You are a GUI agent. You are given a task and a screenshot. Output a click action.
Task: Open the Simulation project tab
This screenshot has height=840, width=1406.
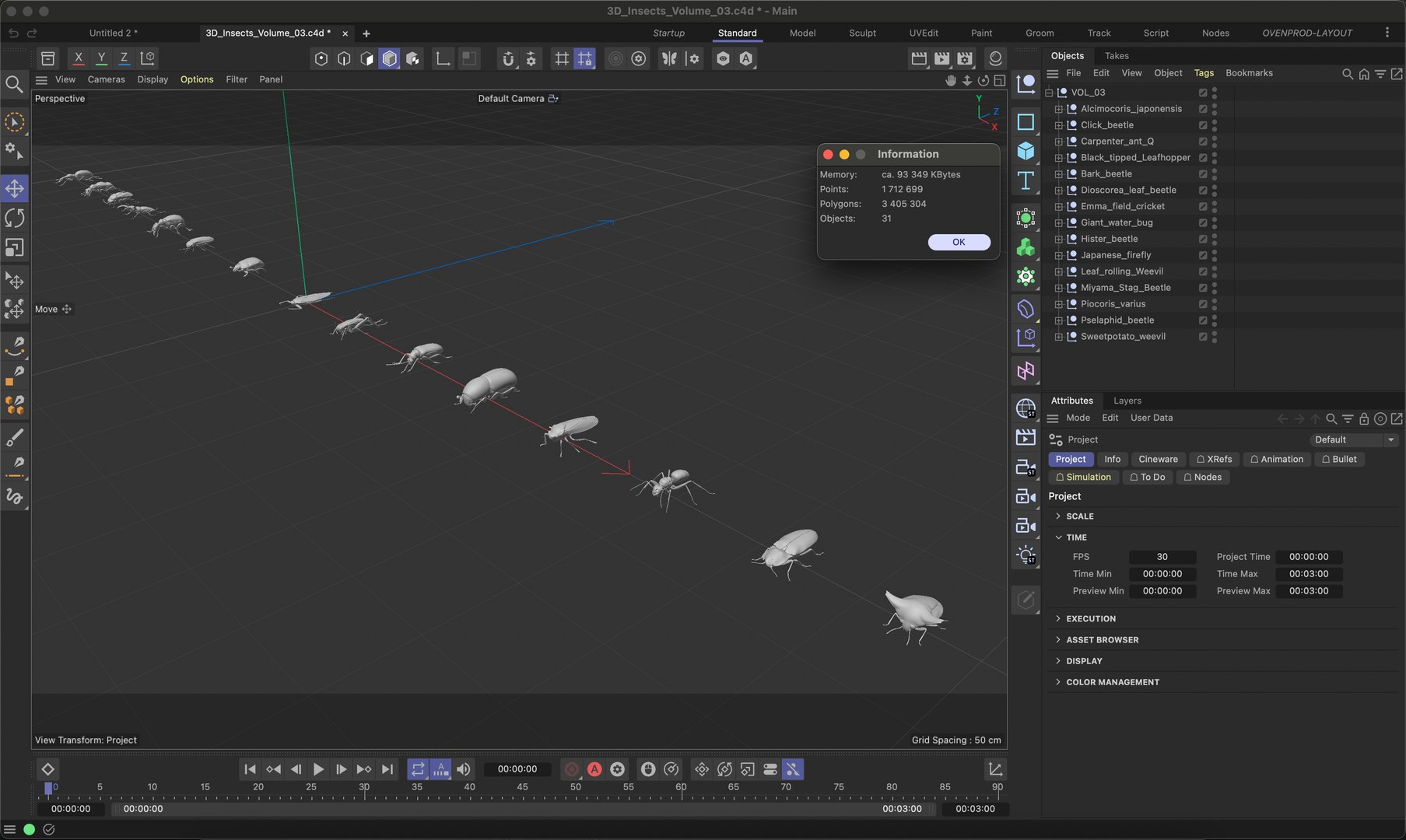tap(1083, 478)
